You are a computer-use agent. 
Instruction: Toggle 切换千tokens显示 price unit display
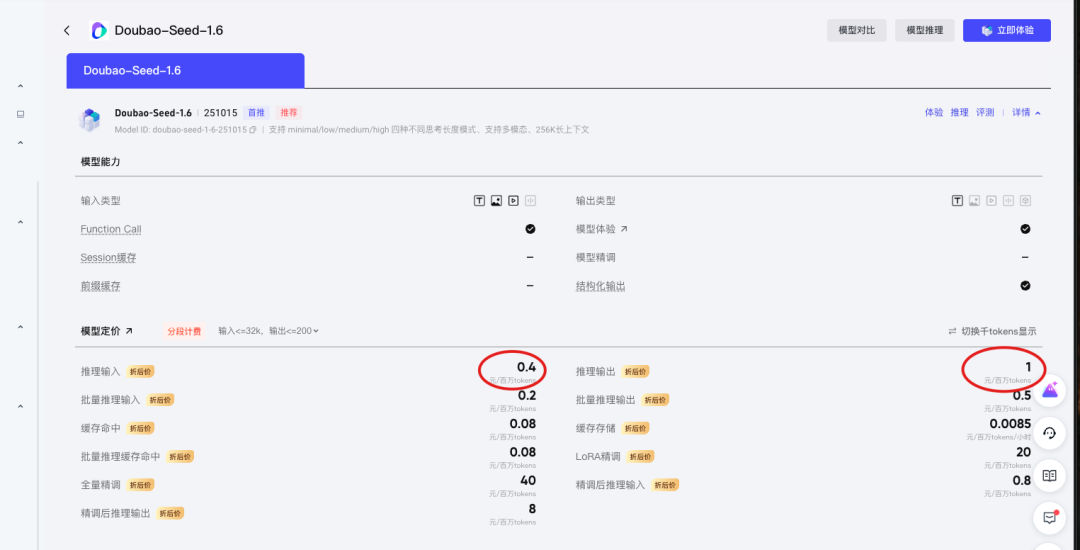click(x=992, y=331)
